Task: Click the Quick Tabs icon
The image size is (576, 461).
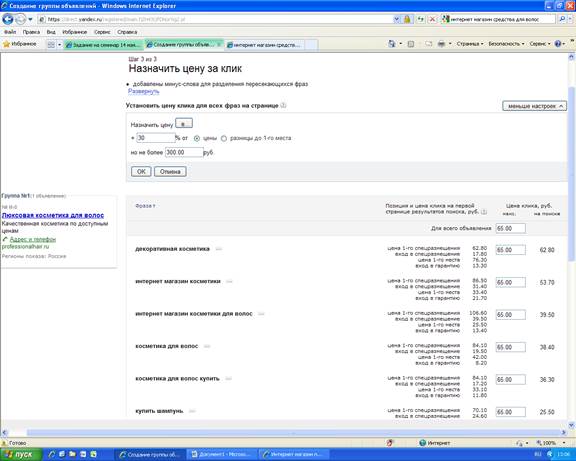Action: pyautogui.click(x=51, y=44)
